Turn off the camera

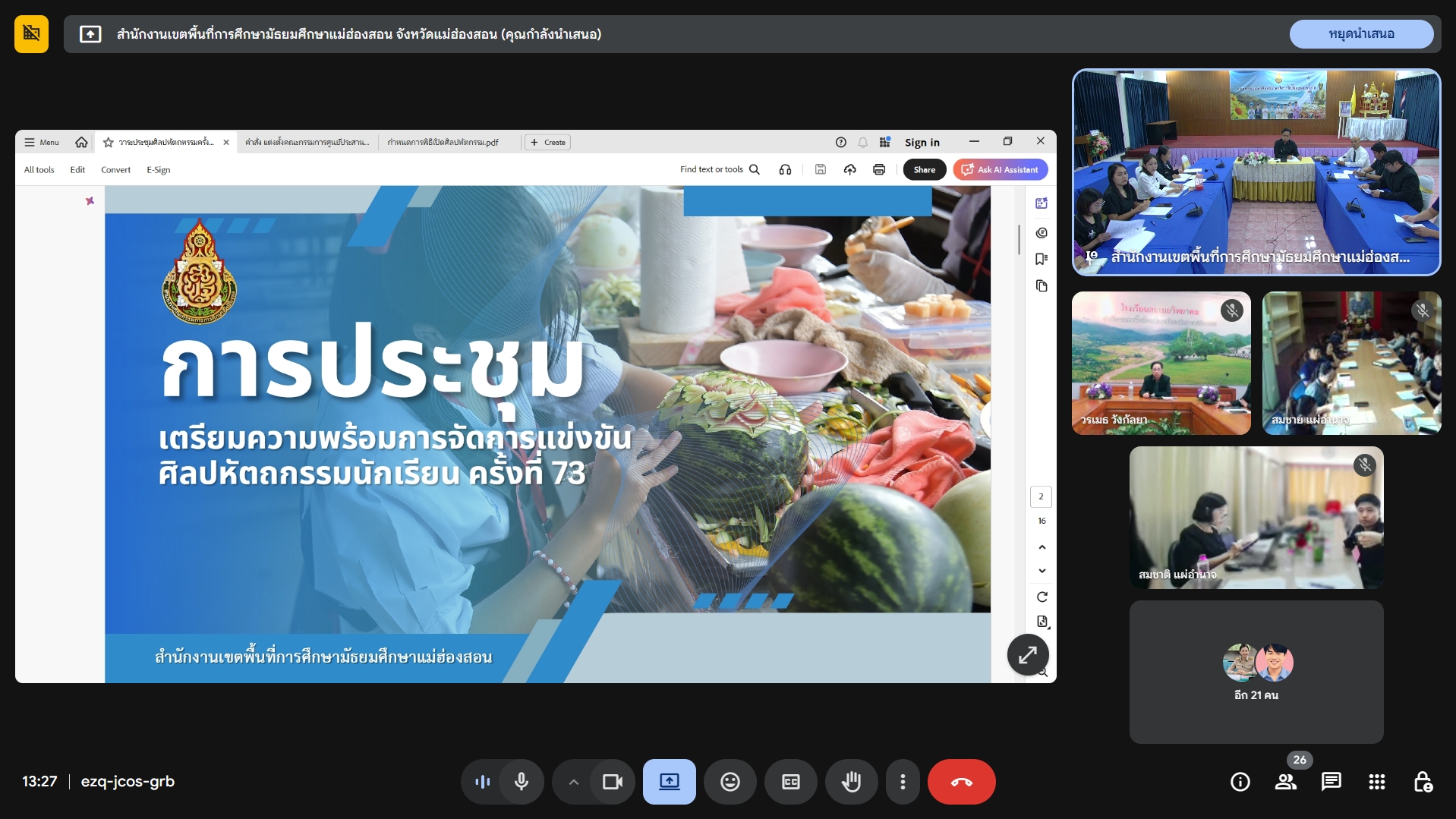pos(612,781)
